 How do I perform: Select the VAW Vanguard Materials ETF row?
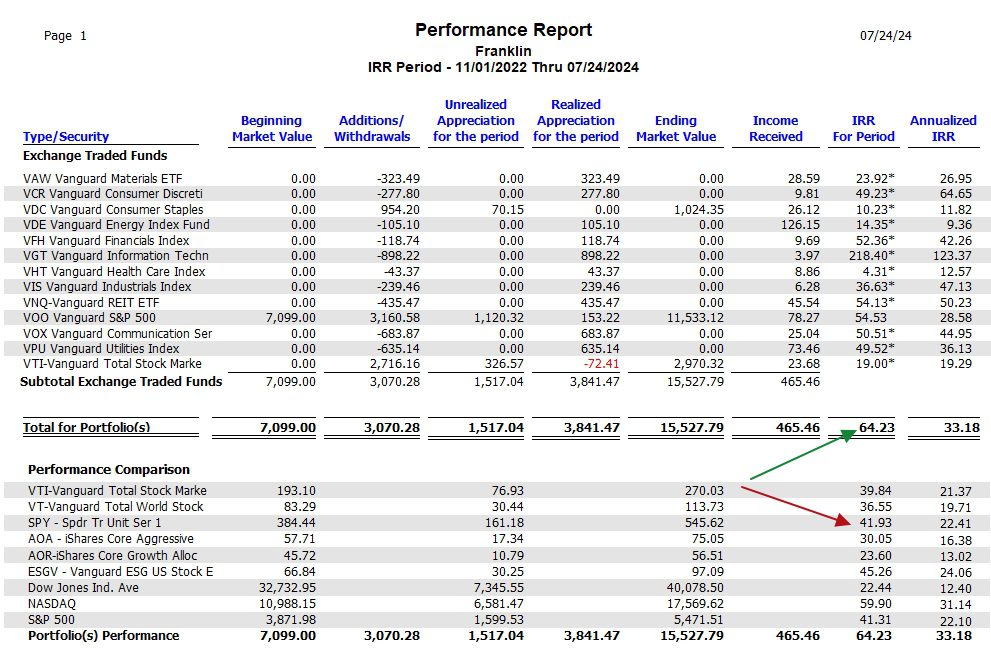pos(497,178)
